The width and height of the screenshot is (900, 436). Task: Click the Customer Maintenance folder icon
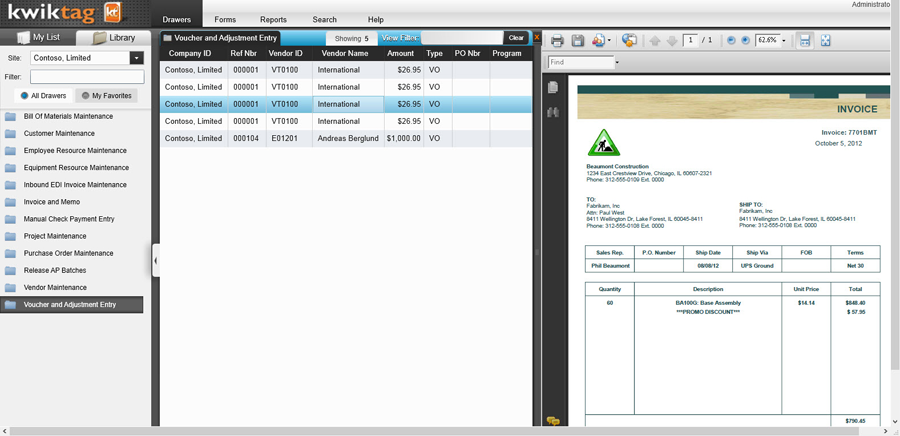click(x=10, y=134)
